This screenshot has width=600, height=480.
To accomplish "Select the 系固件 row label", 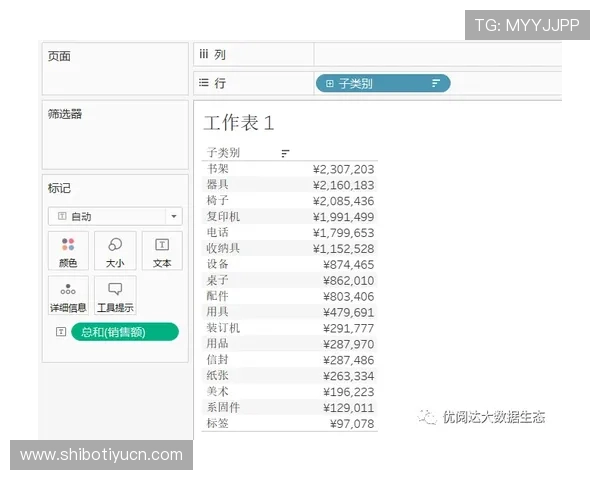I will (223, 407).
